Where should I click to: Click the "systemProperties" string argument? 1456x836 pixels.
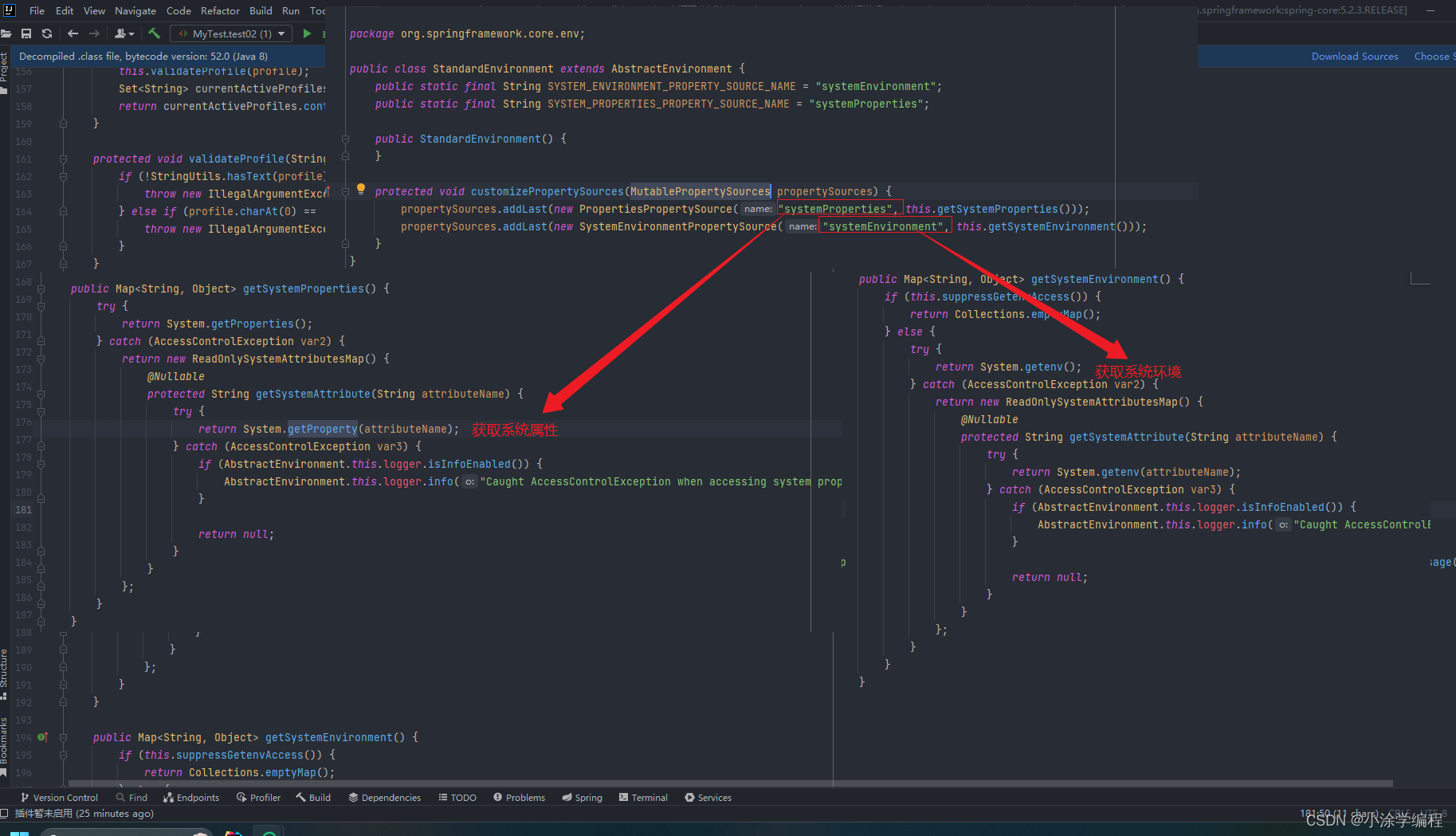(x=834, y=209)
